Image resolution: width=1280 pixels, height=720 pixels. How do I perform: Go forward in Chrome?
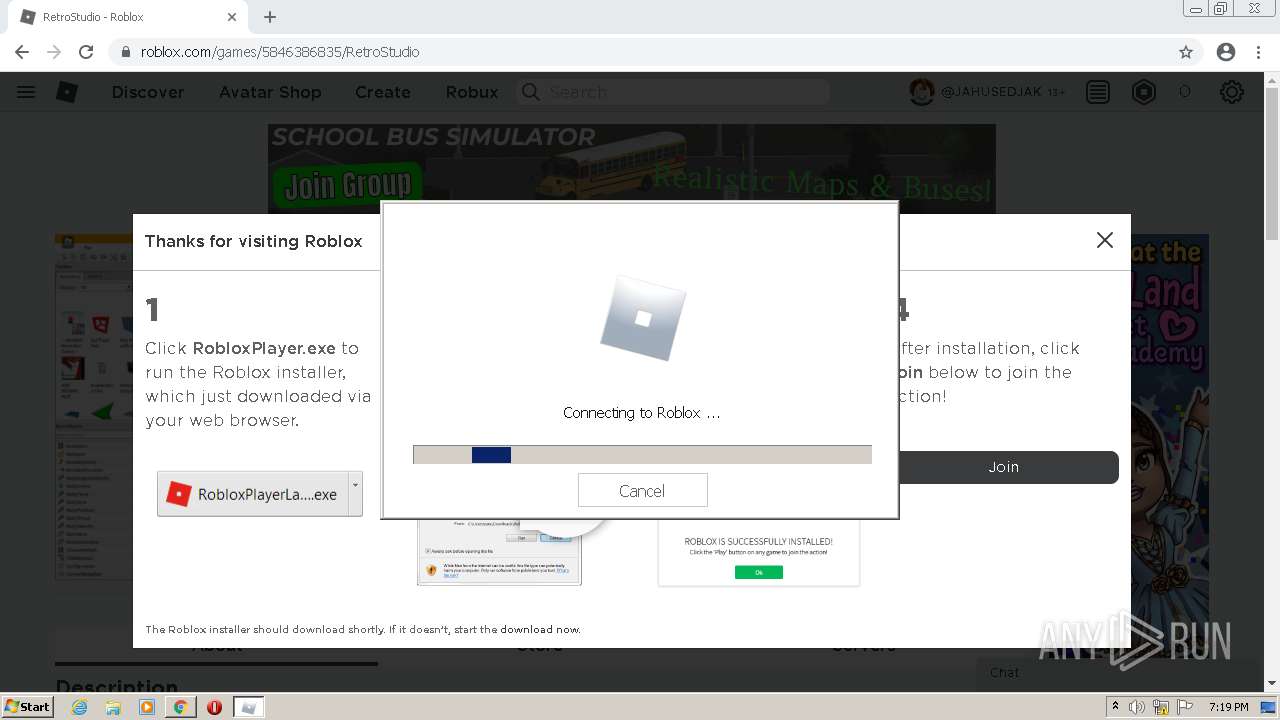(54, 52)
